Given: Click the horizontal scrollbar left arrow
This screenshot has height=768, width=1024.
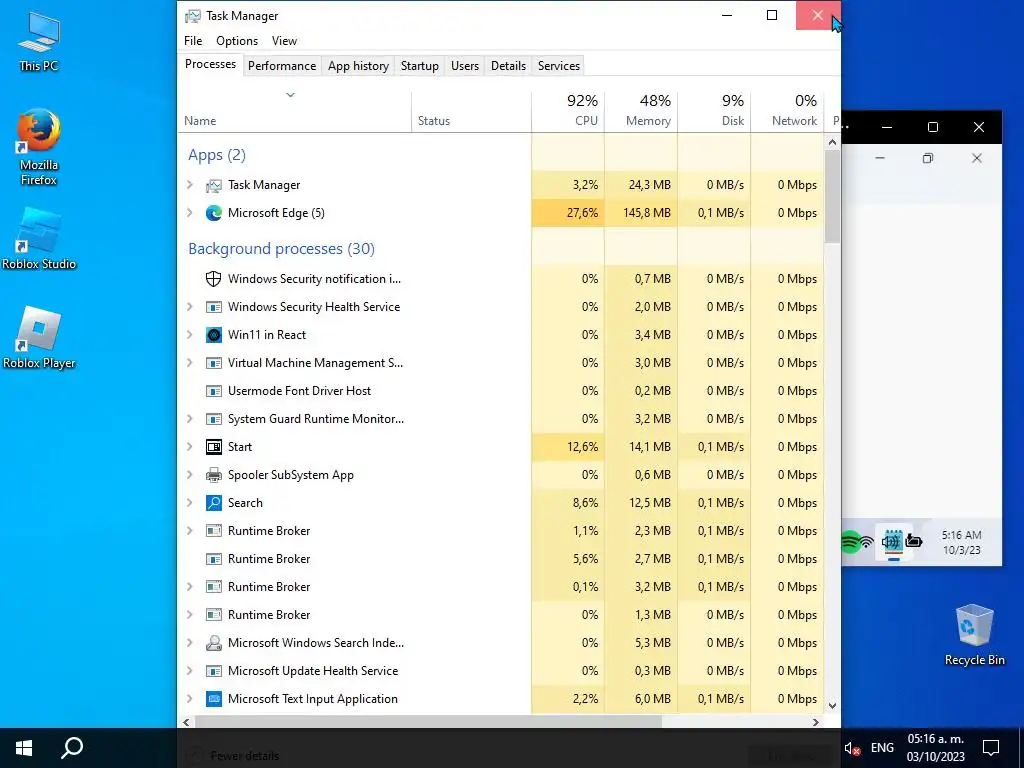Looking at the screenshot, I should 187,722.
